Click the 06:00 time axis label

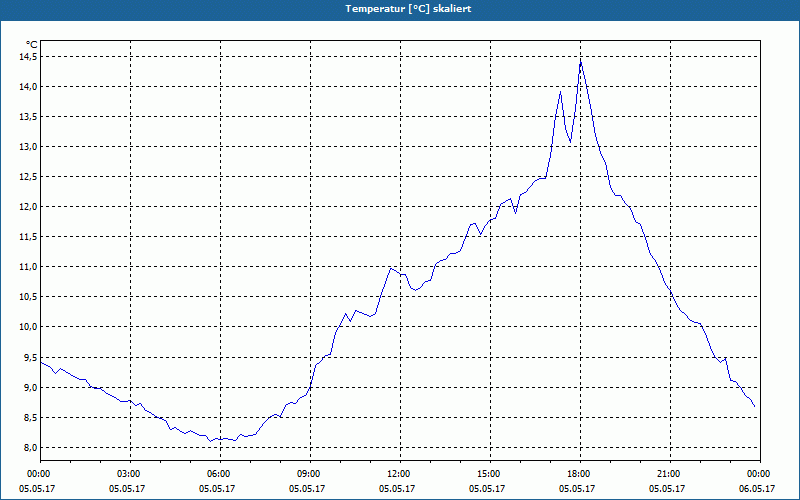coord(220,474)
